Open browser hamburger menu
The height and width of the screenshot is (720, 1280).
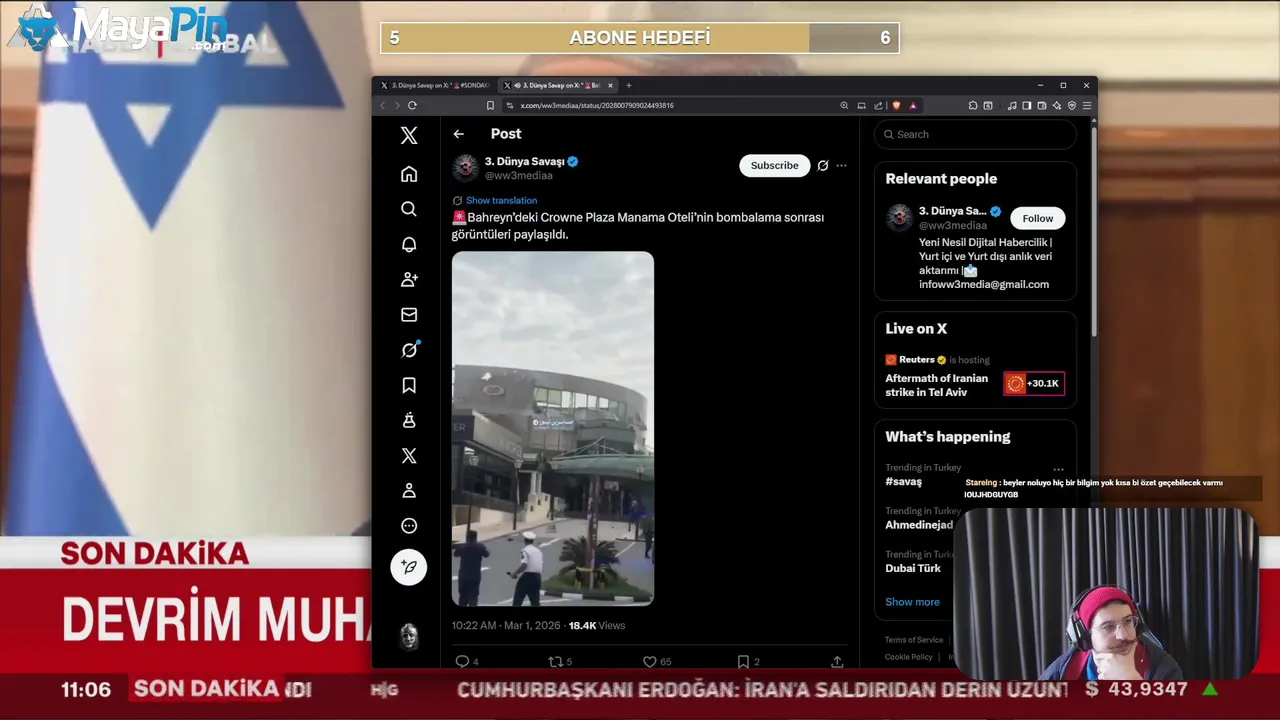[1087, 105]
